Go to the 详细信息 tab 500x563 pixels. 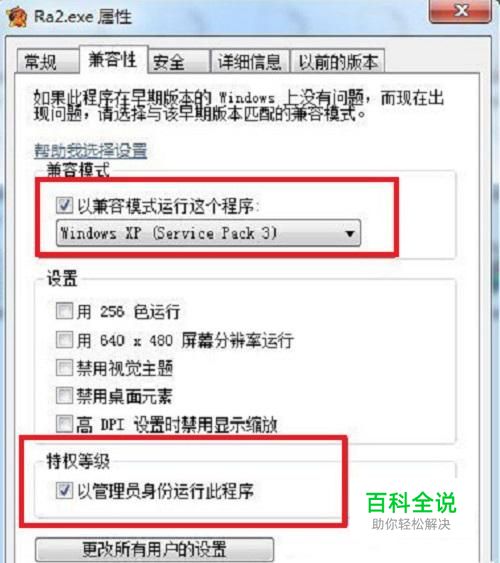pos(250,61)
